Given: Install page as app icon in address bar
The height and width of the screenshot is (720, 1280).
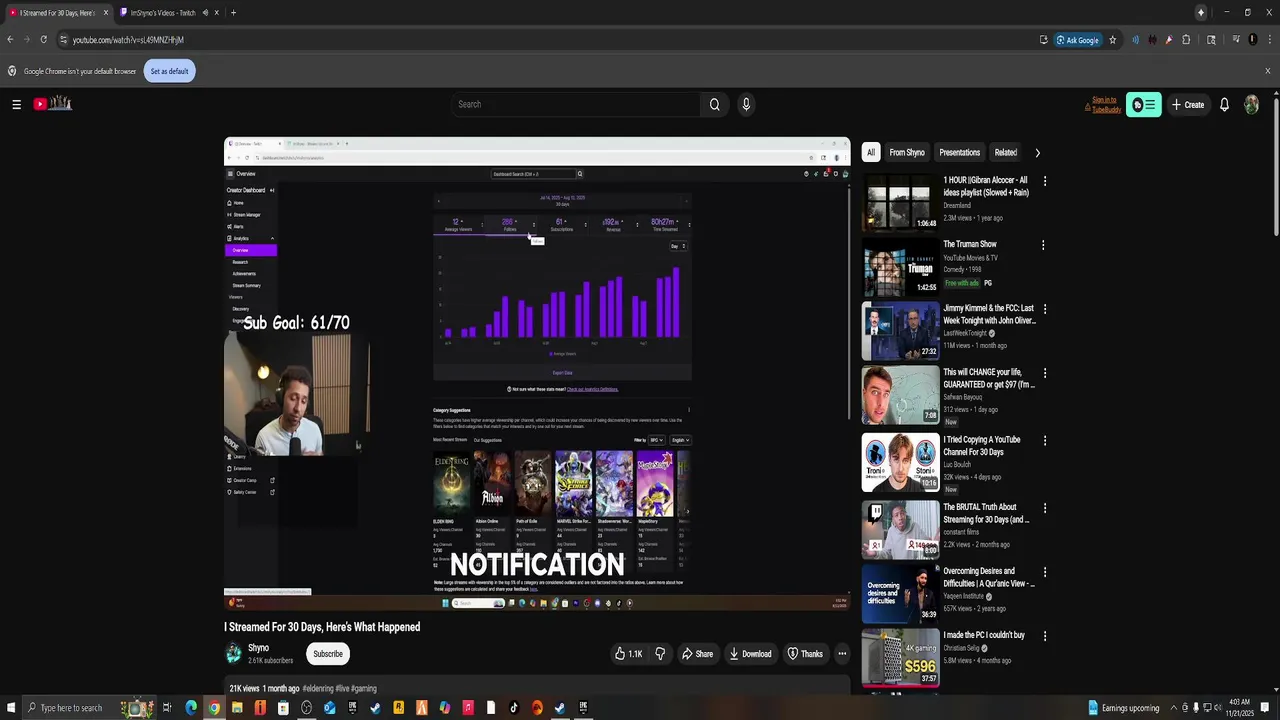Looking at the screenshot, I should coord(1043,40).
